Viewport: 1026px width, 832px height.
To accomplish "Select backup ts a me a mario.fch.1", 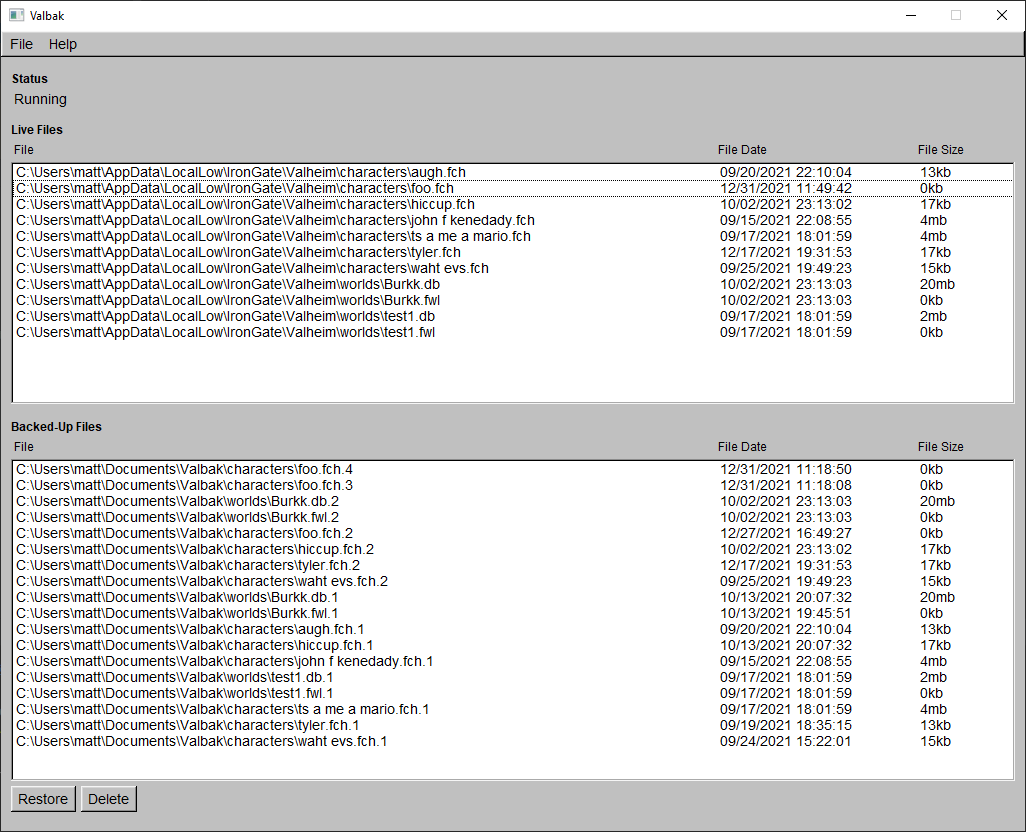I will click(x=513, y=710).
